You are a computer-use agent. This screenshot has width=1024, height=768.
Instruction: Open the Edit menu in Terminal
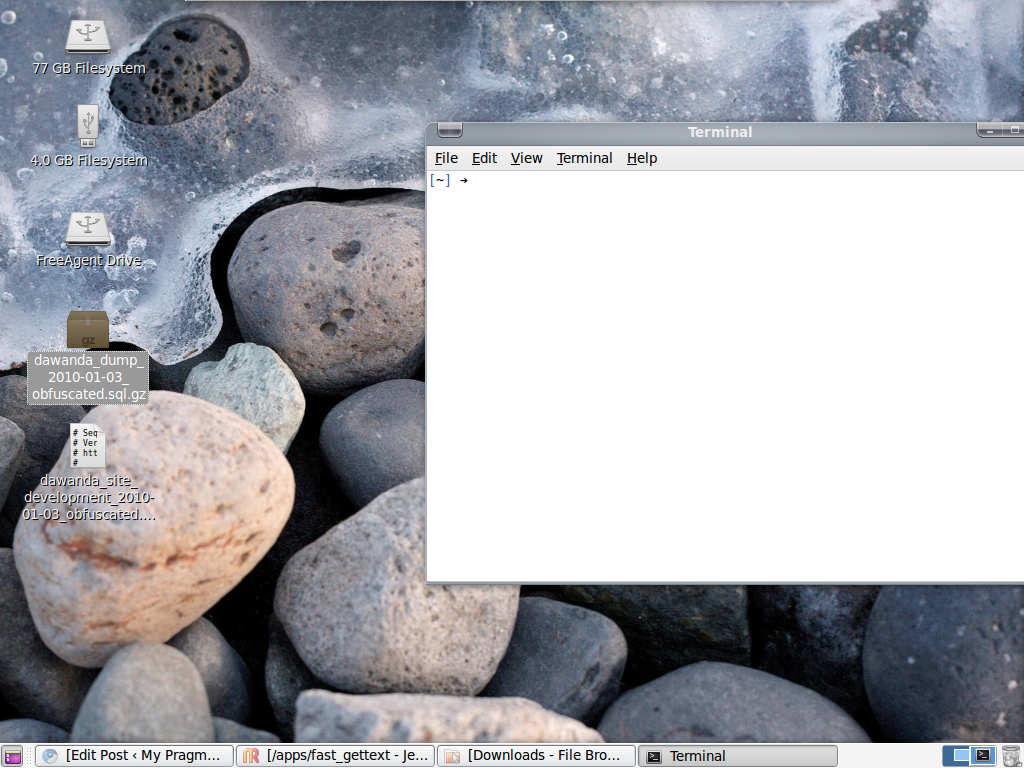click(x=484, y=158)
